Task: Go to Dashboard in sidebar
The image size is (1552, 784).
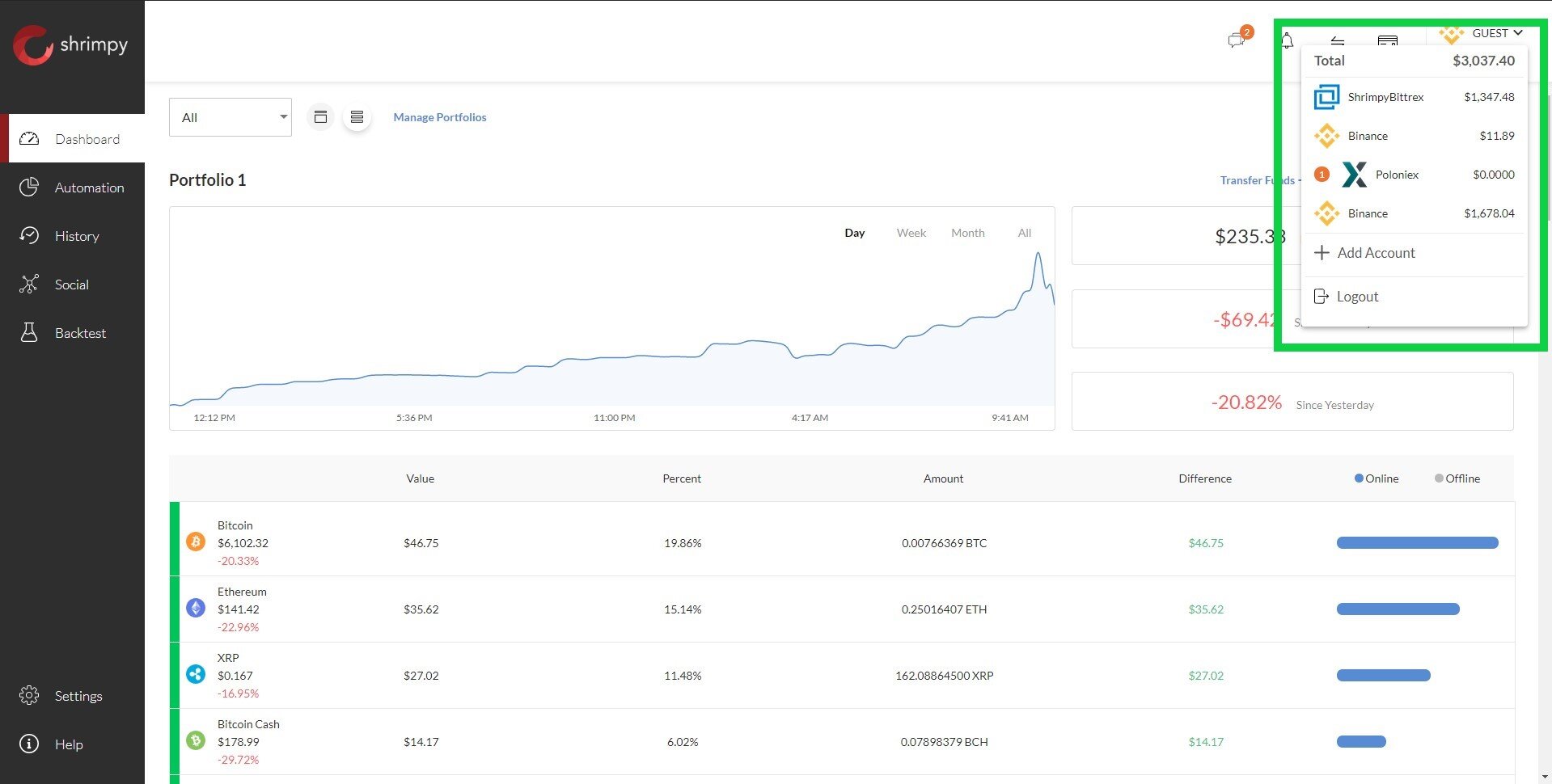Action: click(x=77, y=139)
